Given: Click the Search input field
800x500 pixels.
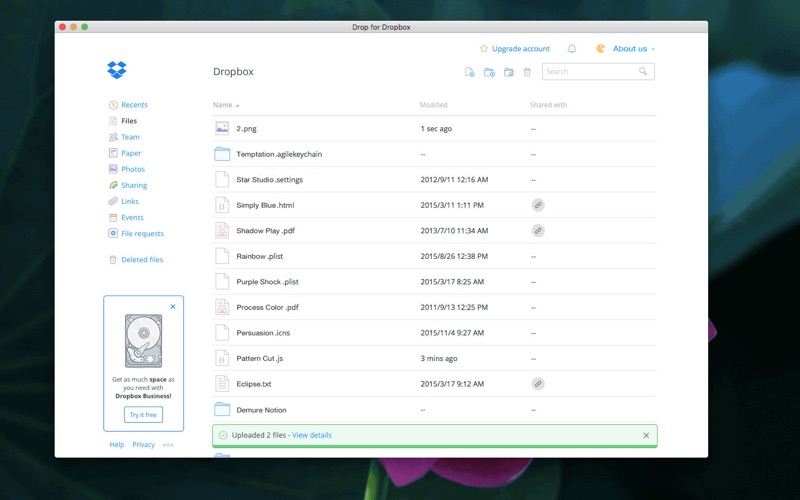Looking at the screenshot, I should coord(598,71).
